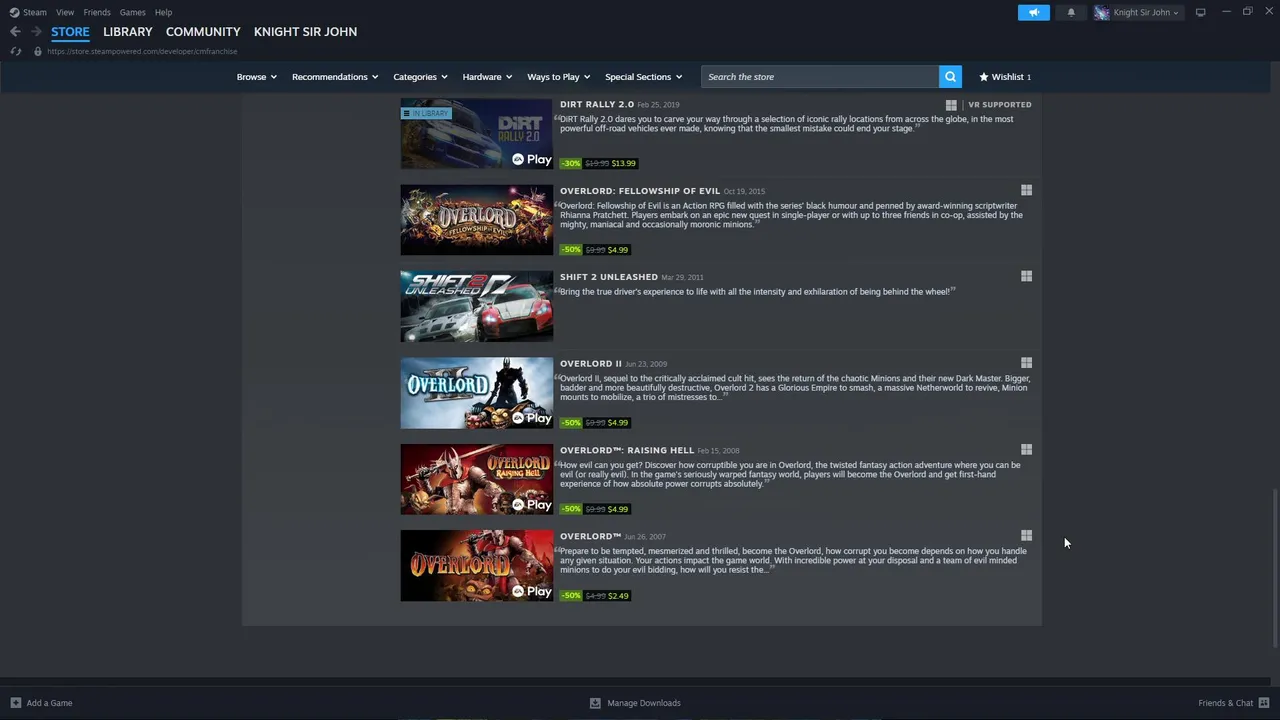Reload the store page with the refresh icon

coord(15,51)
